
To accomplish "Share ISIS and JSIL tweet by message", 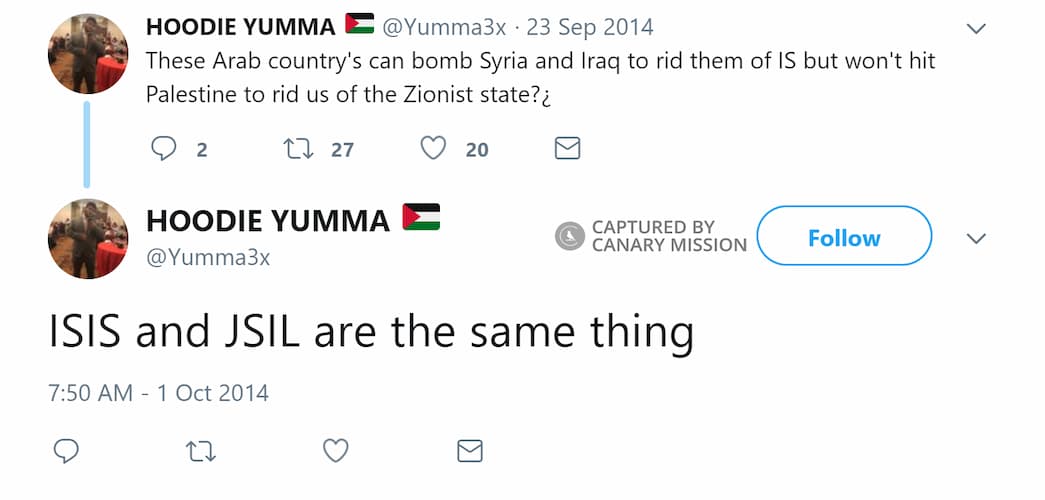I will (x=470, y=451).
